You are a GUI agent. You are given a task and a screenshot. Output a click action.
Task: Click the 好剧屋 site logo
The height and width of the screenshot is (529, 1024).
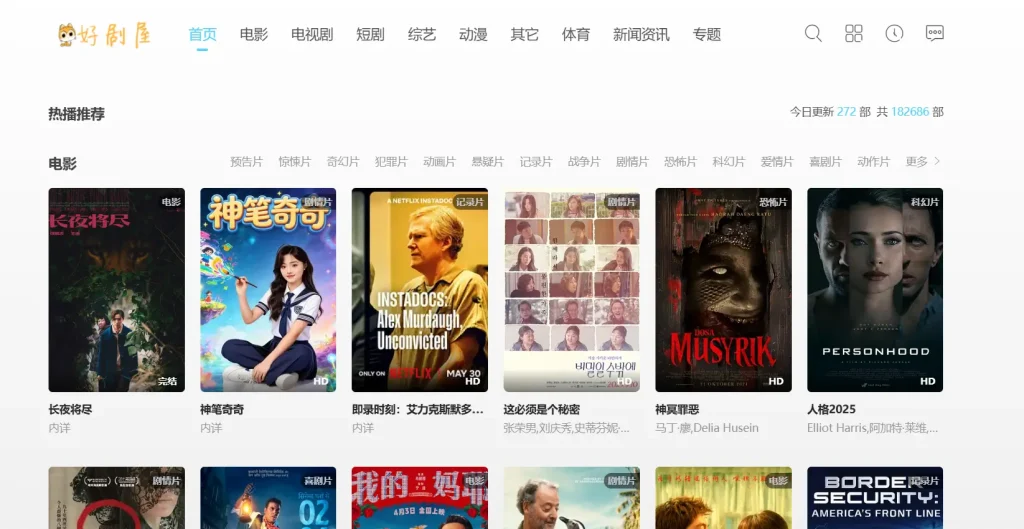coord(104,35)
